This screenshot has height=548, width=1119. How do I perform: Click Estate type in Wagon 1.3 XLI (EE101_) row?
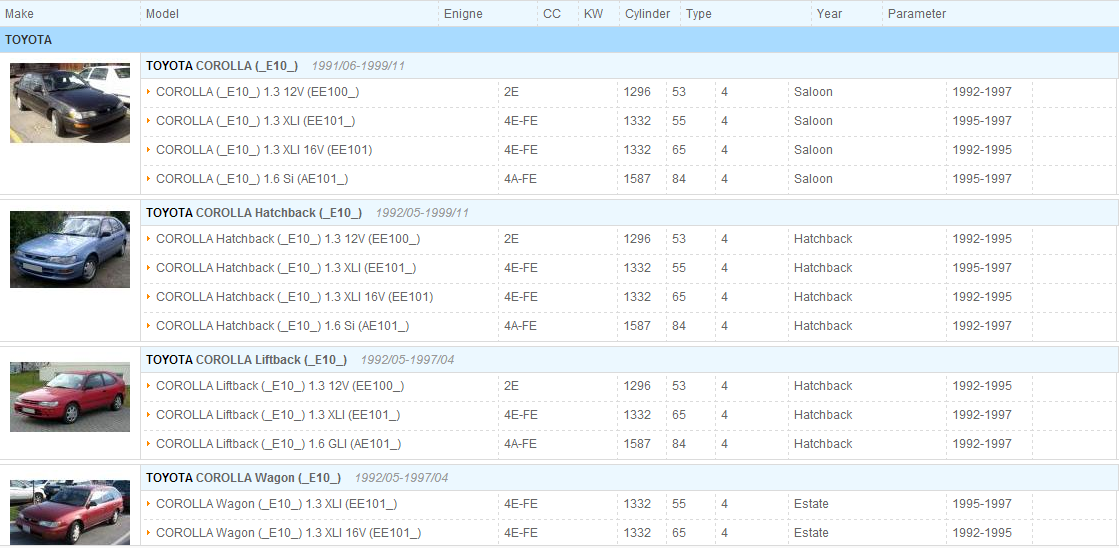(811, 504)
